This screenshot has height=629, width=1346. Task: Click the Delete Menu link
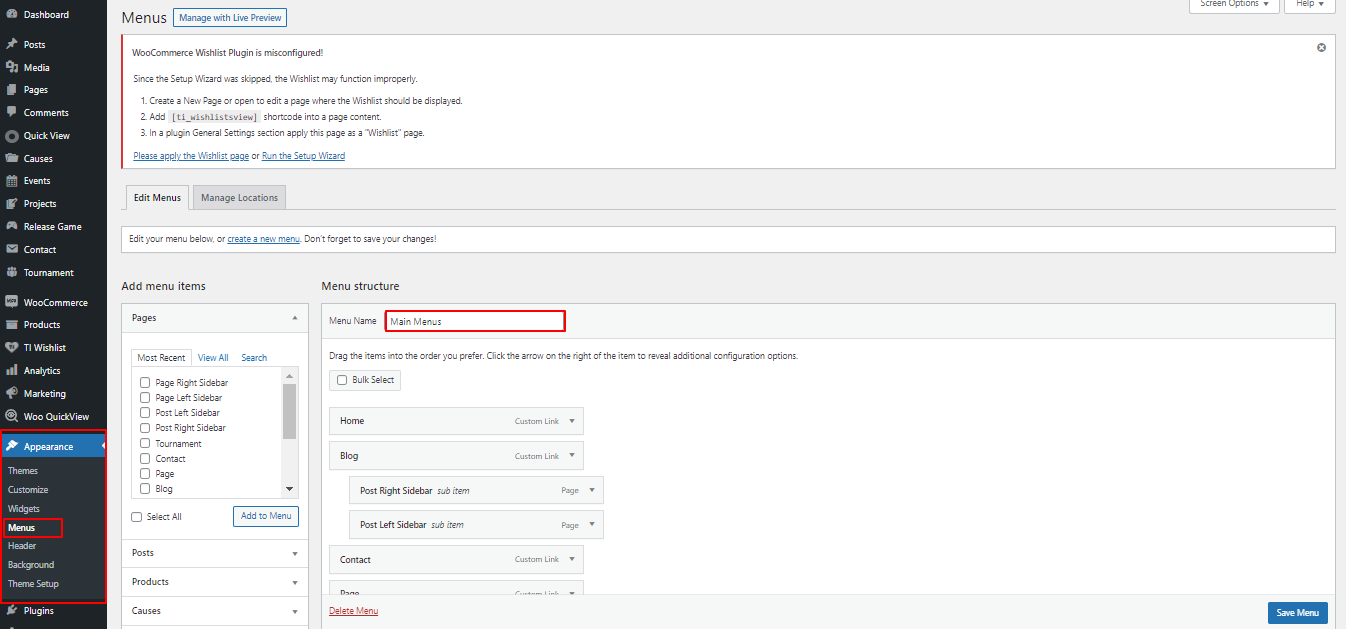coord(353,611)
